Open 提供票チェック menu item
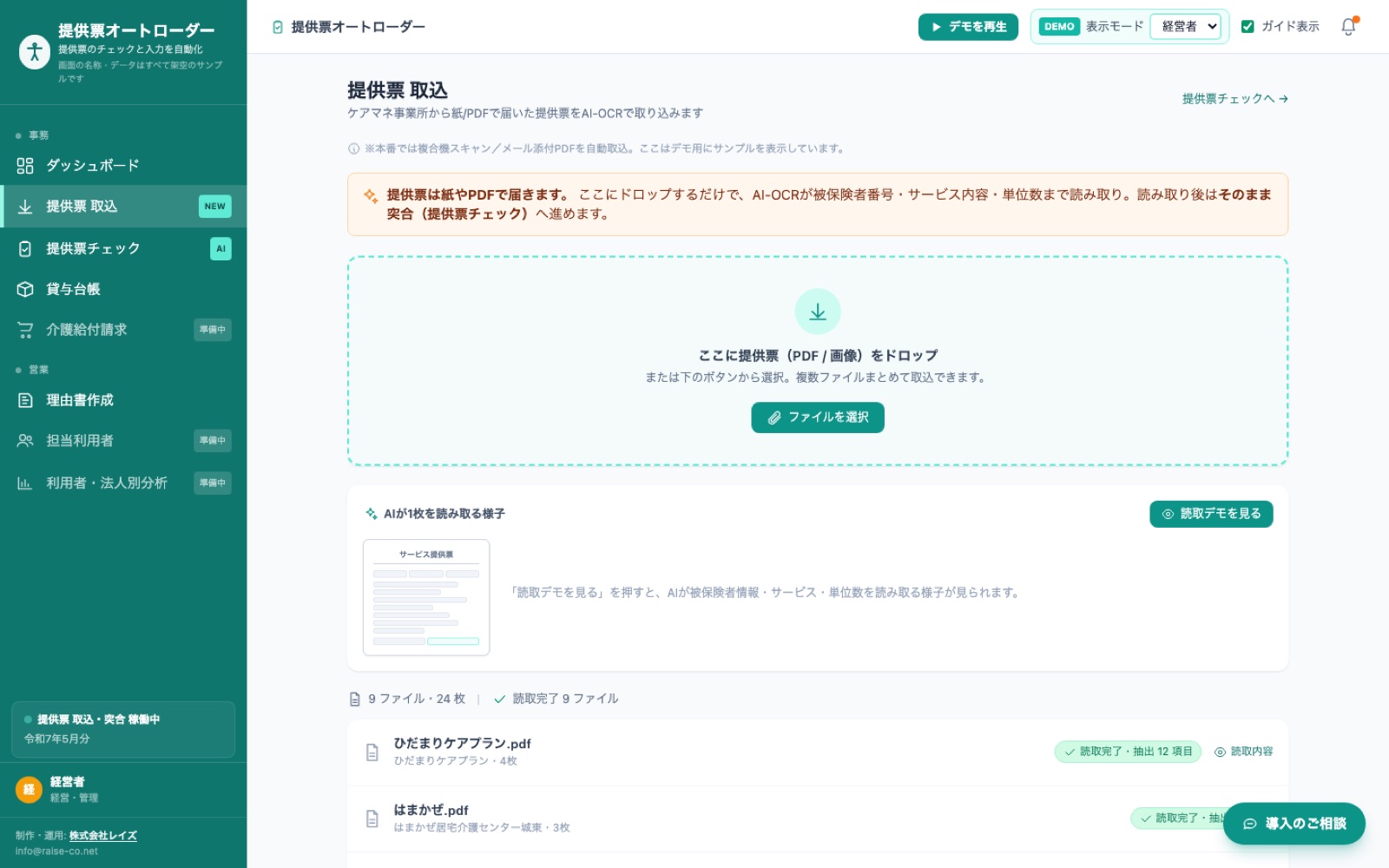The height and width of the screenshot is (868, 1389). point(123,248)
